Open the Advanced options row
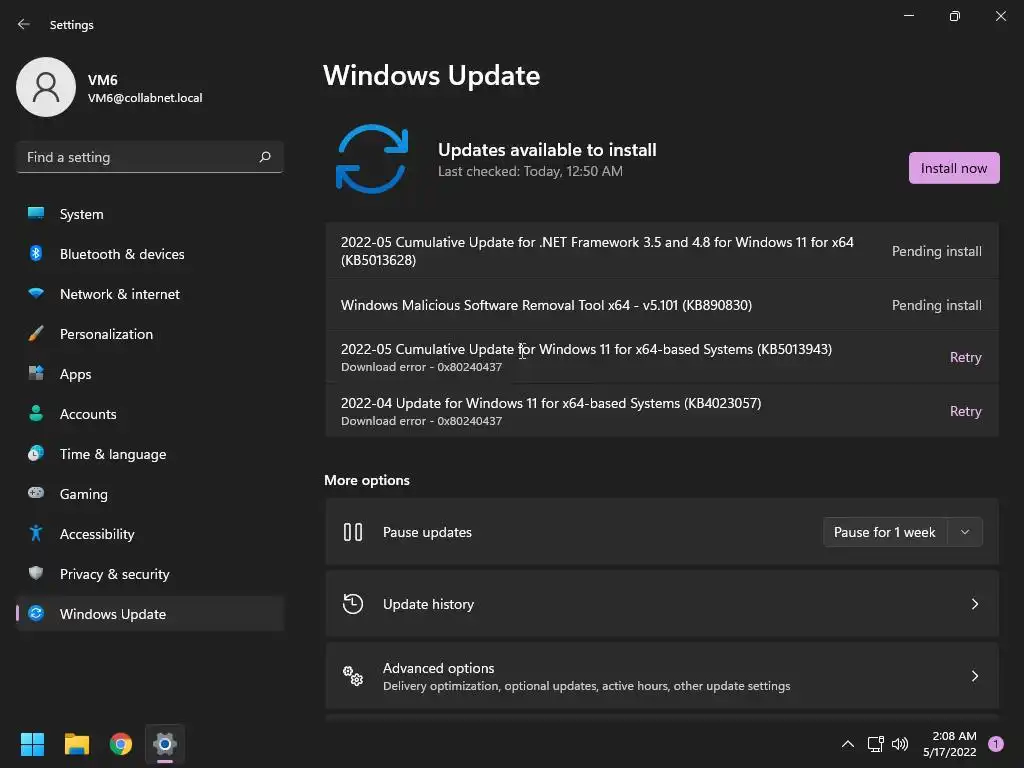The image size is (1024, 768). pyautogui.click(x=662, y=676)
